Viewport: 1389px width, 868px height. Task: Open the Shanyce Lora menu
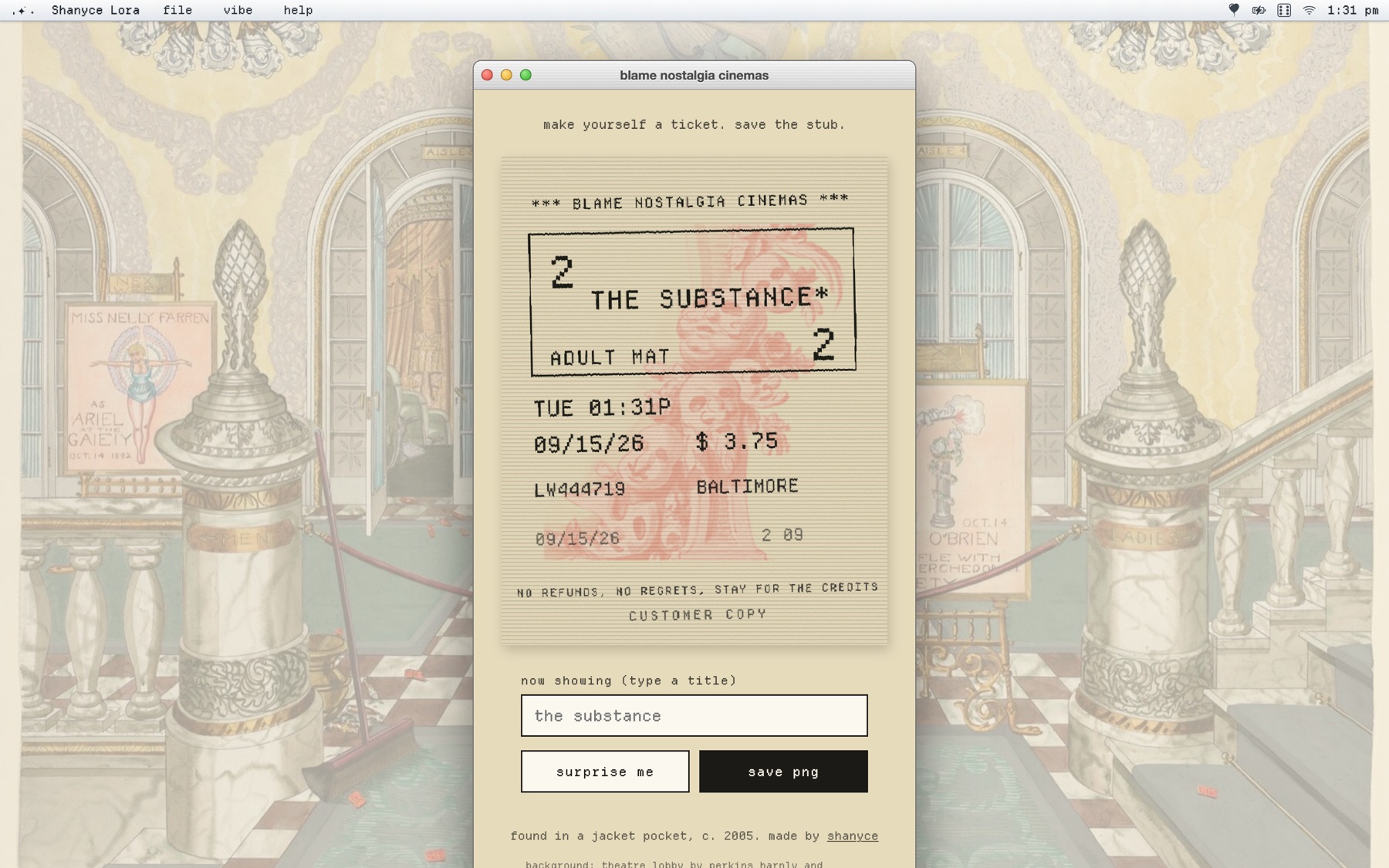tap(96, 10)
